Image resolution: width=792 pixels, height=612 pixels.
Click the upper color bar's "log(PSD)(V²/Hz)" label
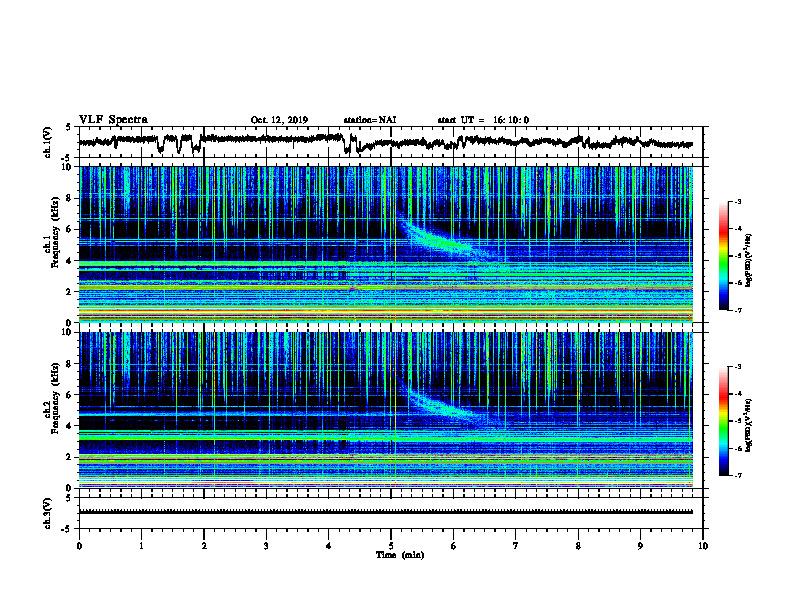tap(749, 261)
